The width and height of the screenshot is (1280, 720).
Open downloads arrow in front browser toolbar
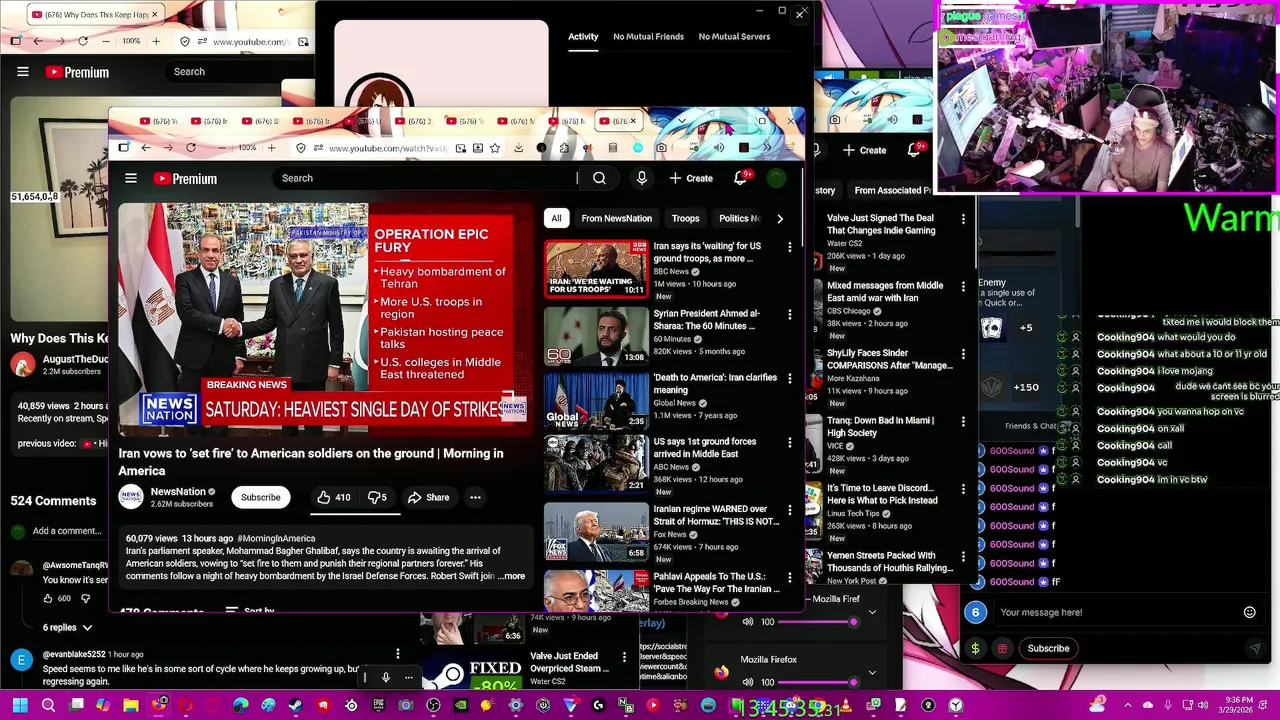518,148
